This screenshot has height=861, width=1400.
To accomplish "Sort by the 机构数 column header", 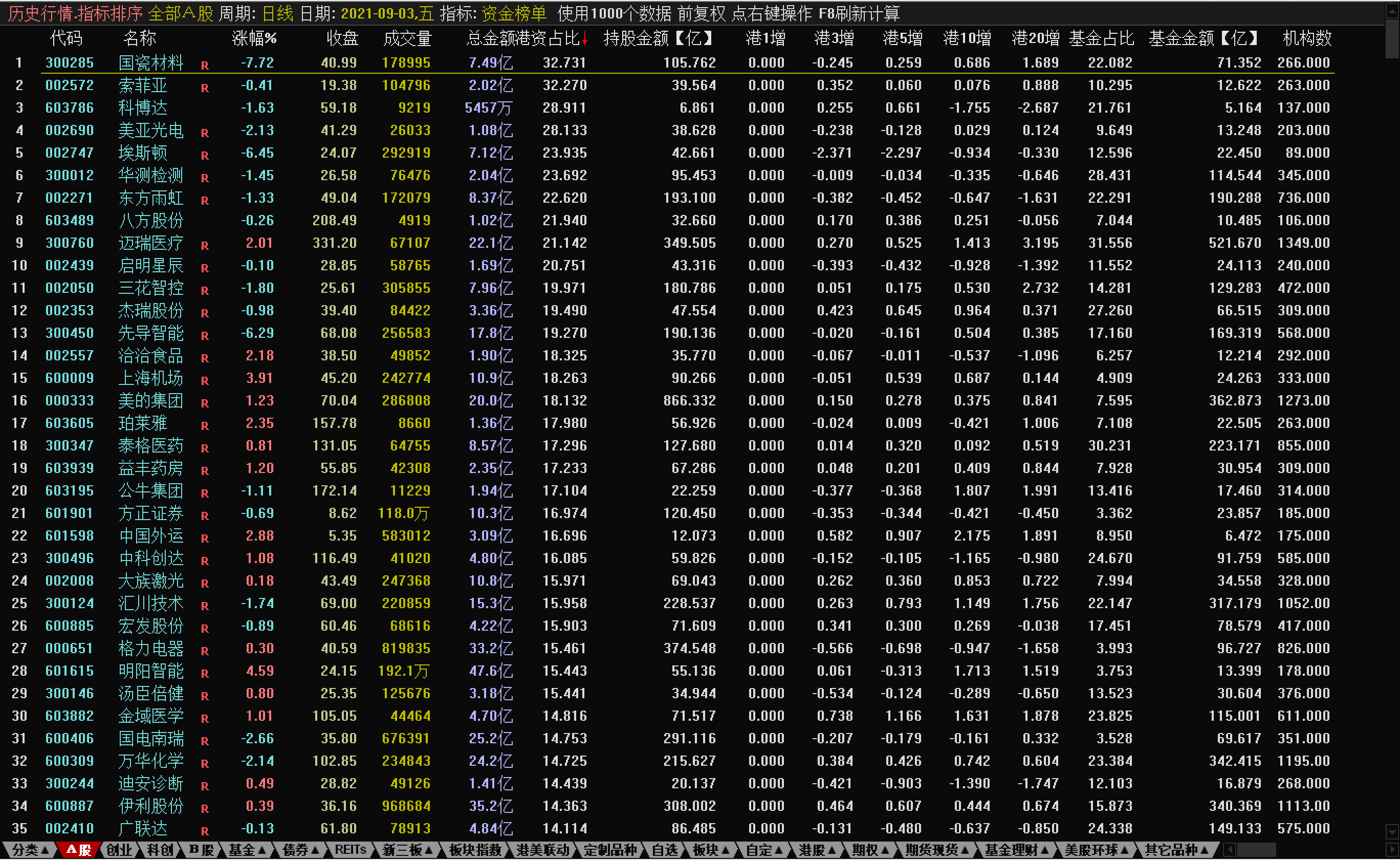I will click(1307, 38).
